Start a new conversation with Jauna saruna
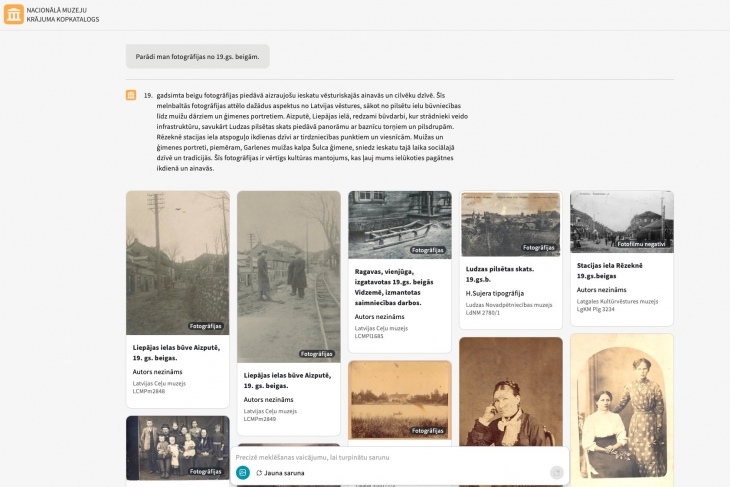The width and height of the screenshot is (730, 487). [280, 473]
